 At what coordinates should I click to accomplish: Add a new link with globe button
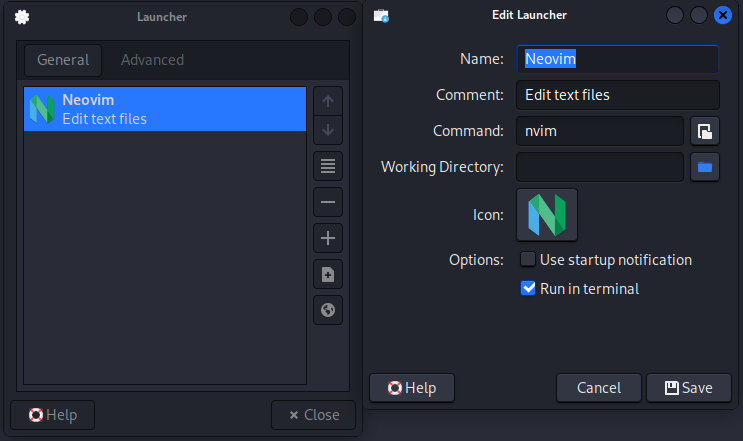pos(328,310)
